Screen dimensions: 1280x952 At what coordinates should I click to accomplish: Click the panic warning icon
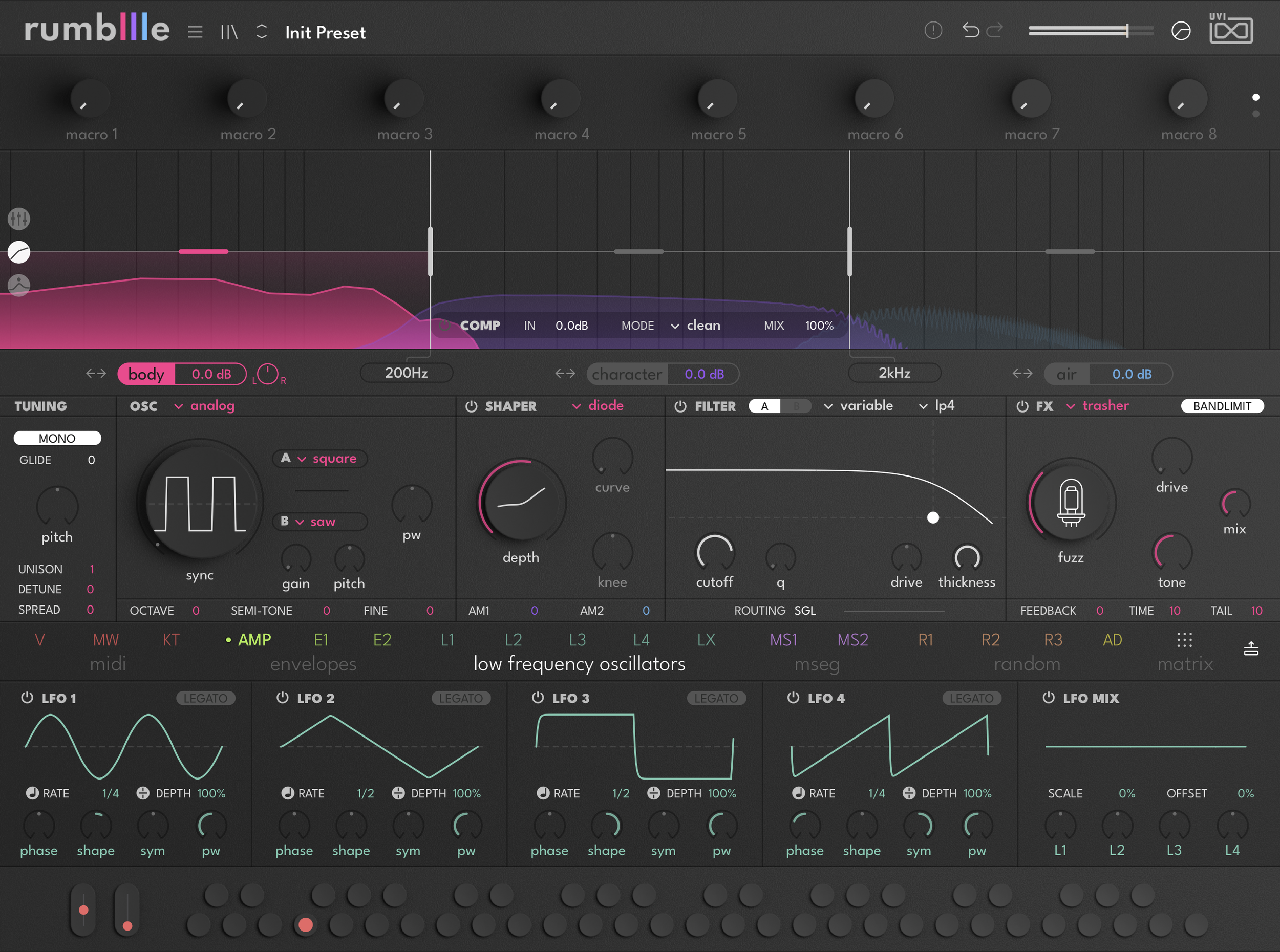click(933, 30)
